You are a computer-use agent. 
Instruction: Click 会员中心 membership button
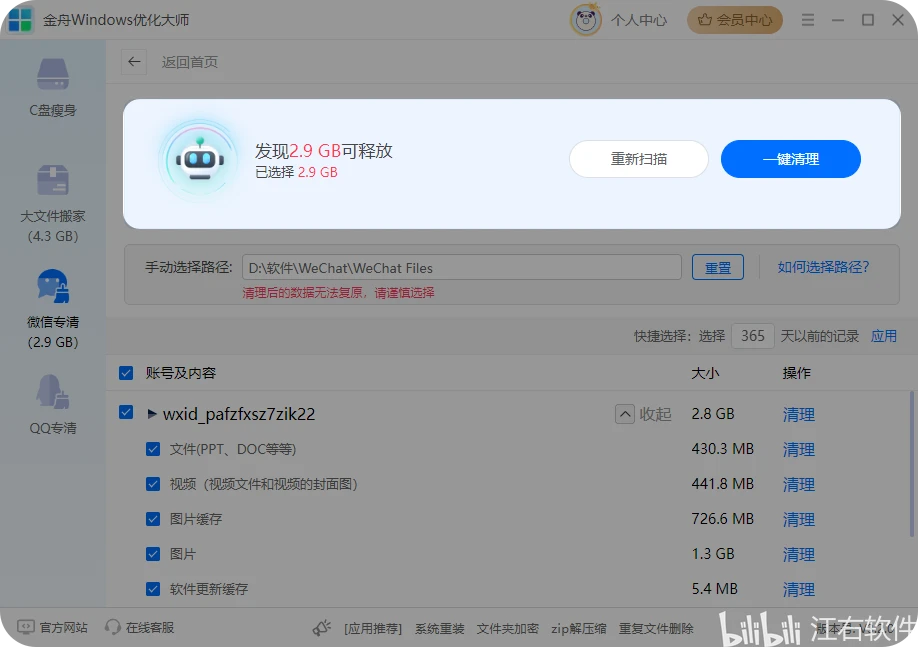[735, 20]
